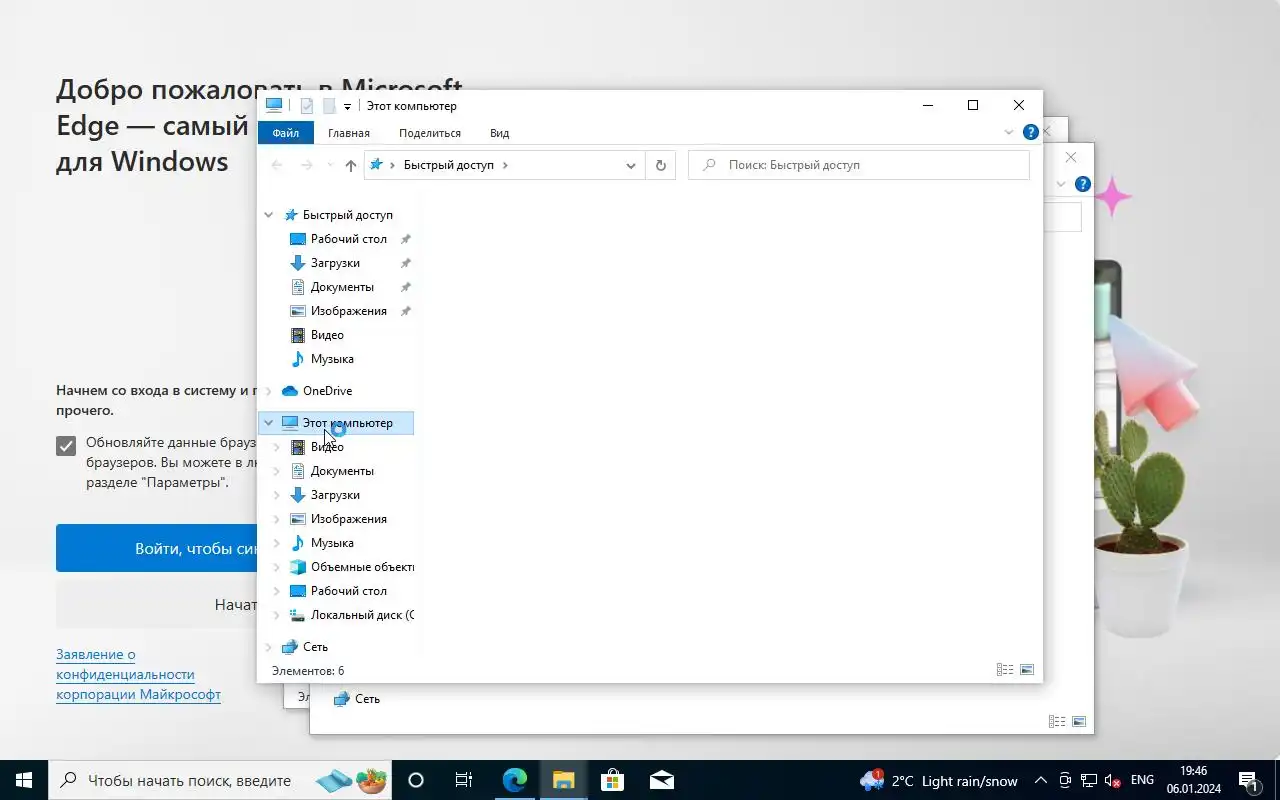Screen dimensions: 1280x800
Task: Open the Windows Start menu
Action: point(24,780)
